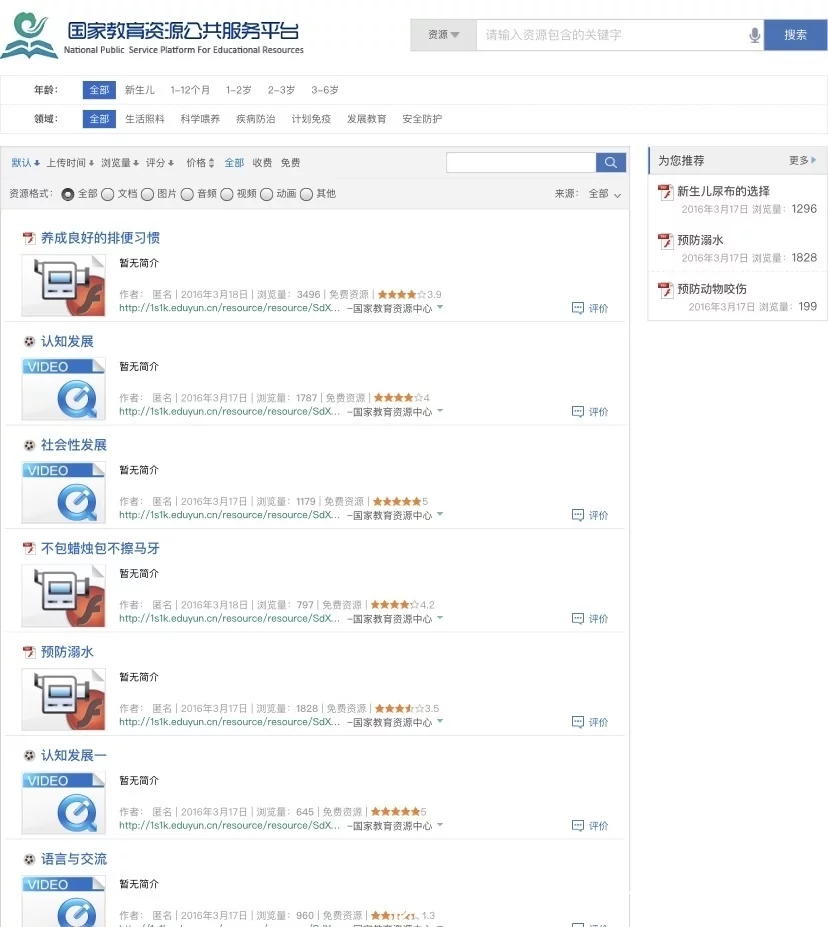Expand the 来源 全部 source dropdown

pyautogui.click(x=617, y=195)
